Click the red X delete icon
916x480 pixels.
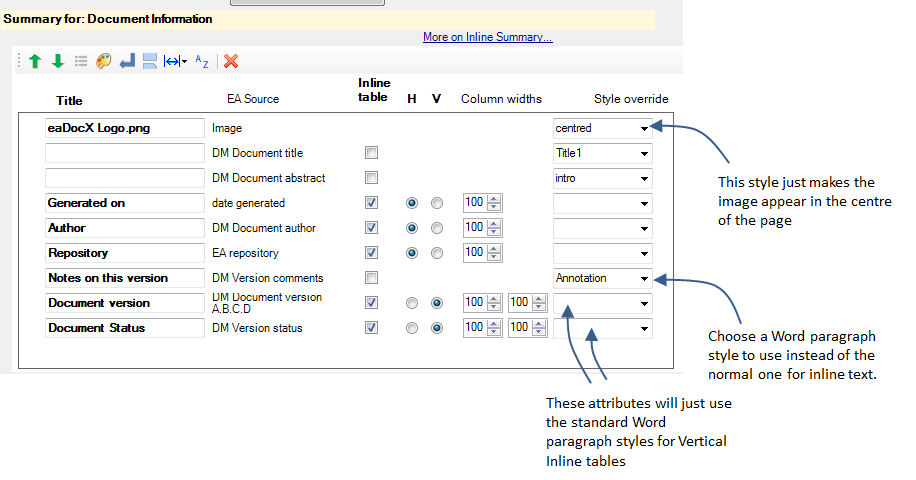click(231, 61)
